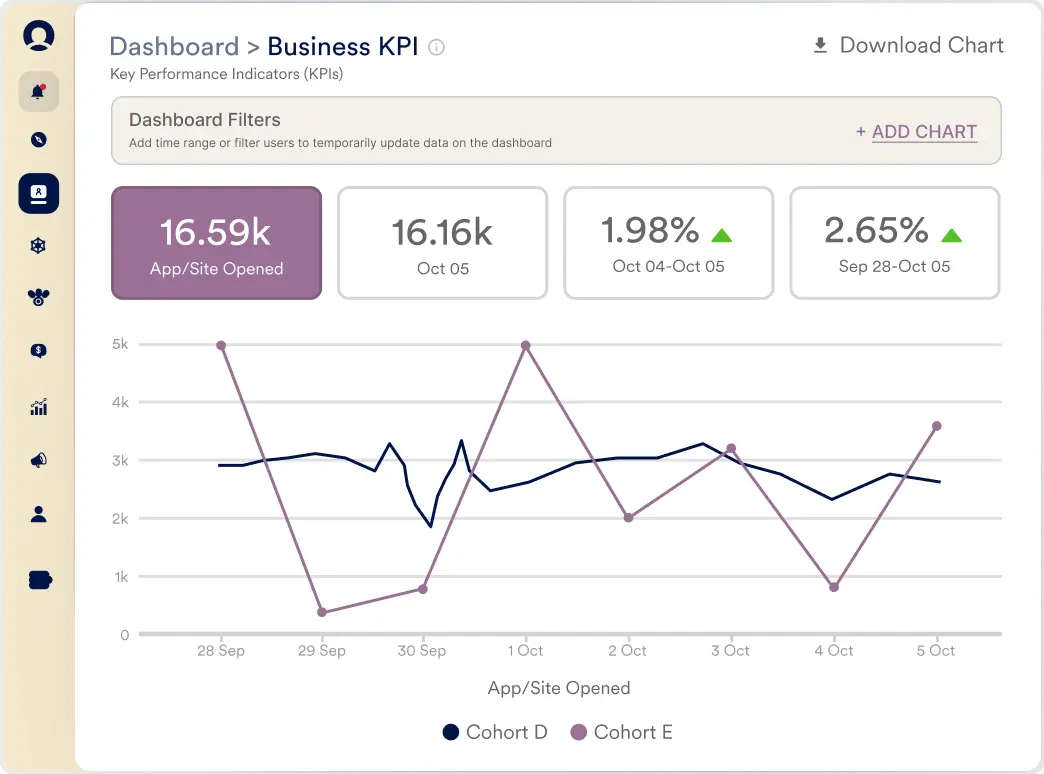This screenshot has height=774, width=1044.
Task: Click Cohort E data point on 1 Oct
Action: pyautogui.click(x=525, y=346)
